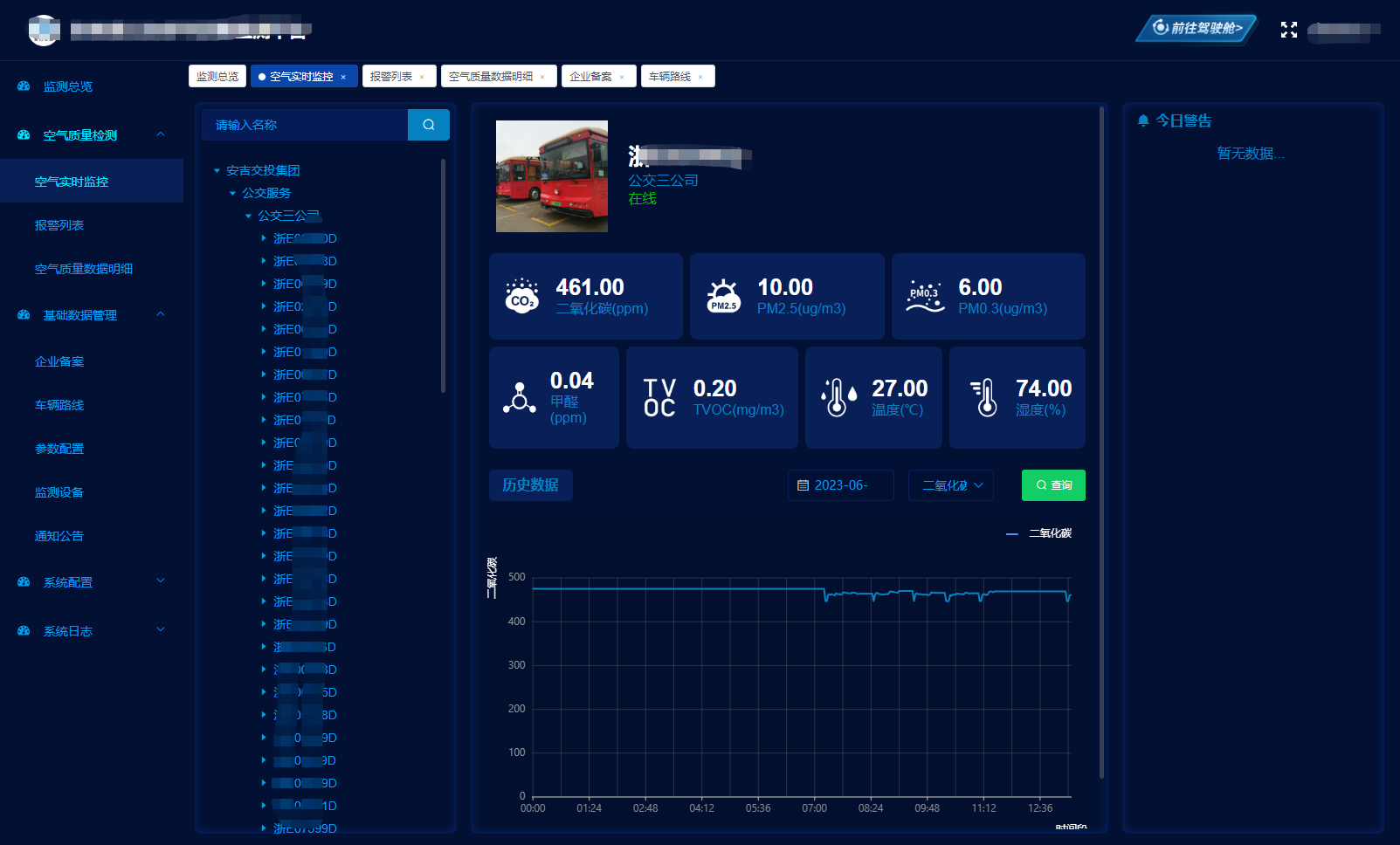The height and width of the screenshot is (845, 1400).
Task: Click the 74.00 湿度 value
Action: 1044,388
